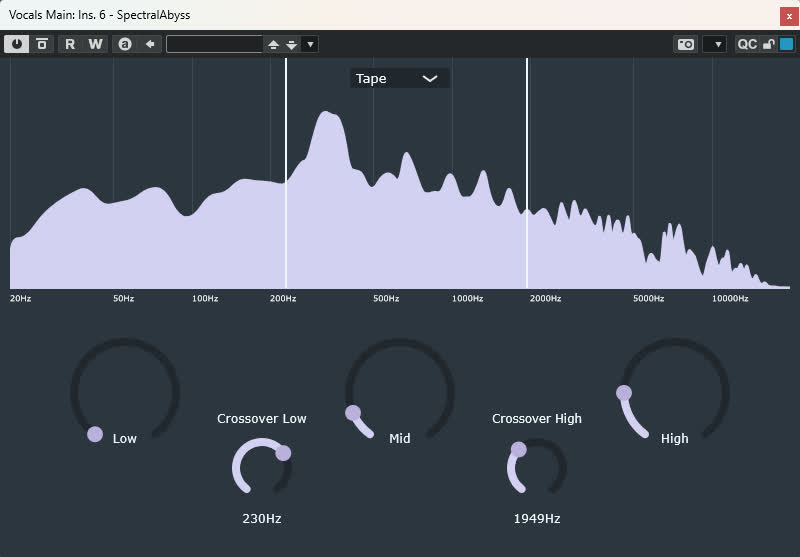Click the Low band knob handle
The height and width of the screenshot is (557, 800).
coord(95,434)
